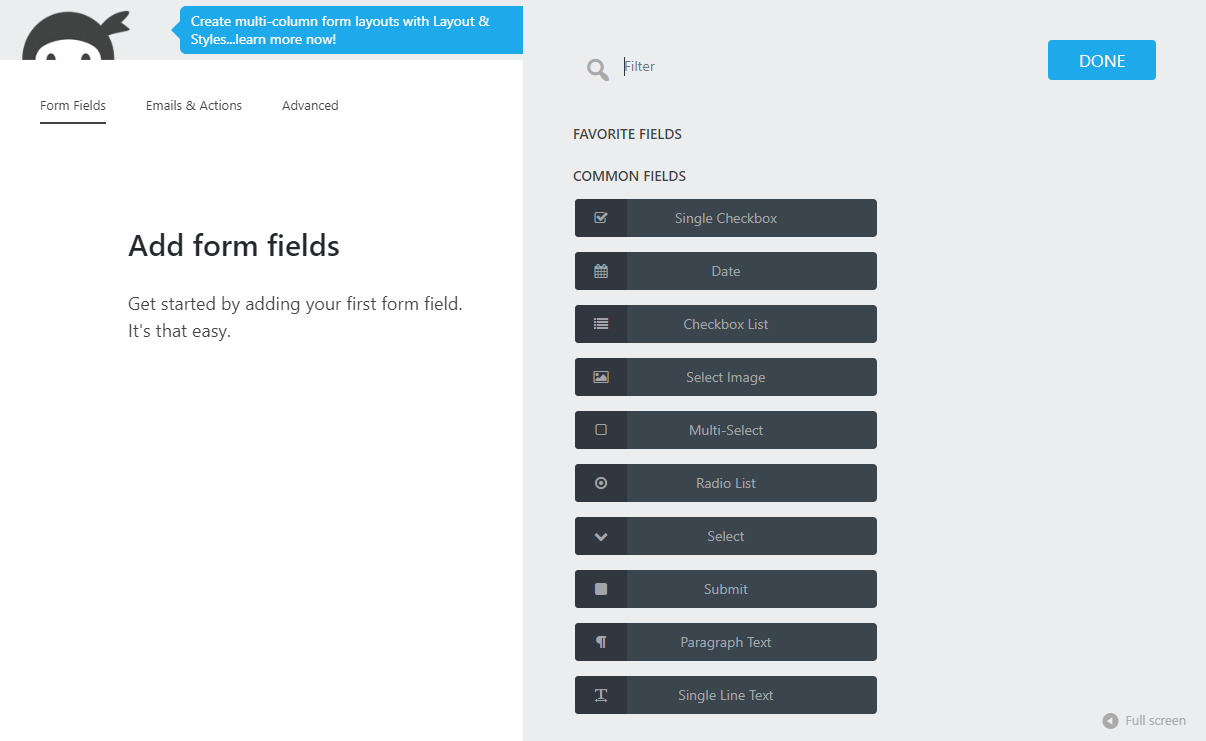Image resolution: width=1206 pixels, height=741 pixels.
Task: Switch to the Emails & Actions tab
Action: tap(193, 105)
